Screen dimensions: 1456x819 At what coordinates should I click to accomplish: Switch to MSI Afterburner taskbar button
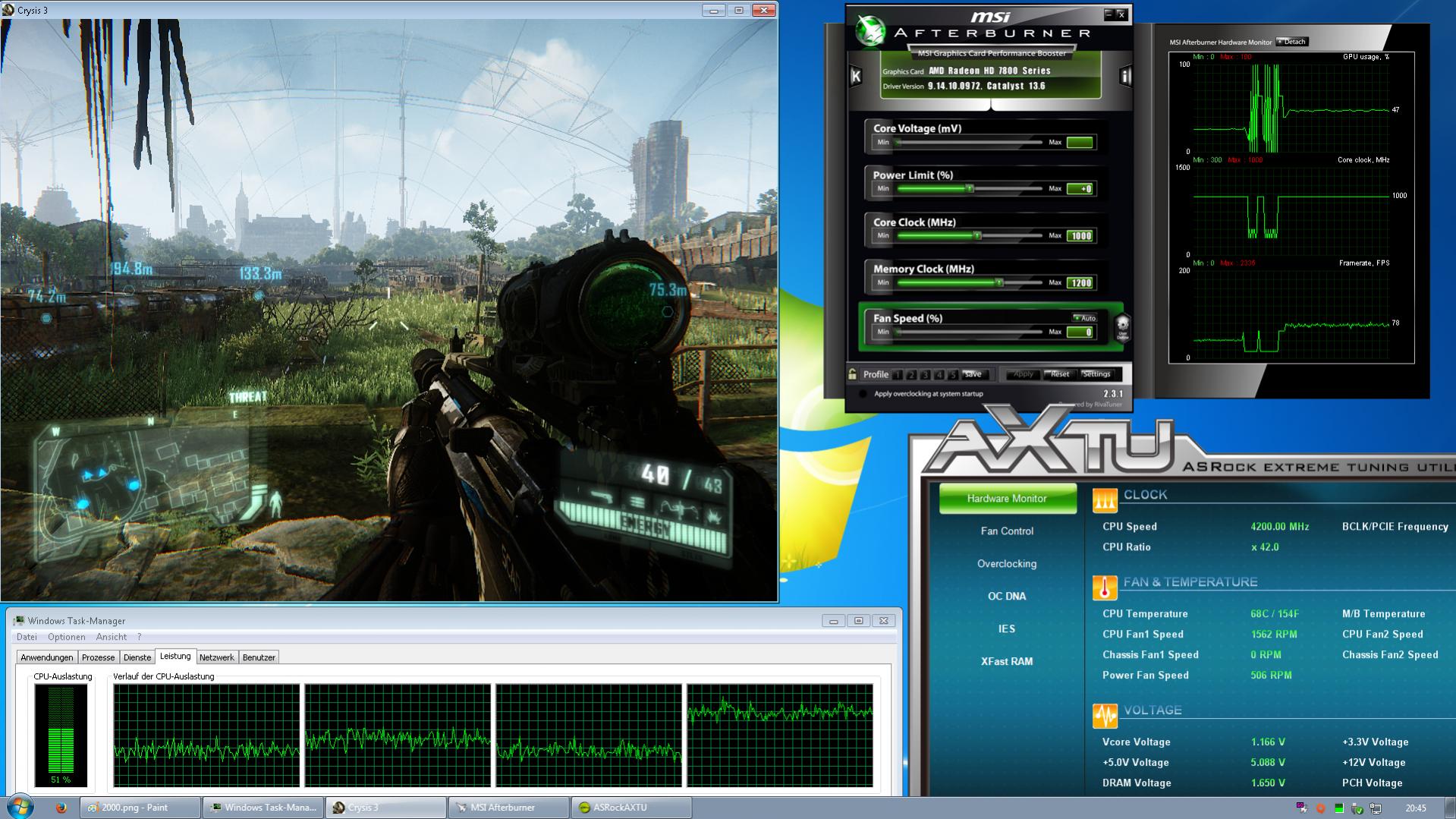508,808
